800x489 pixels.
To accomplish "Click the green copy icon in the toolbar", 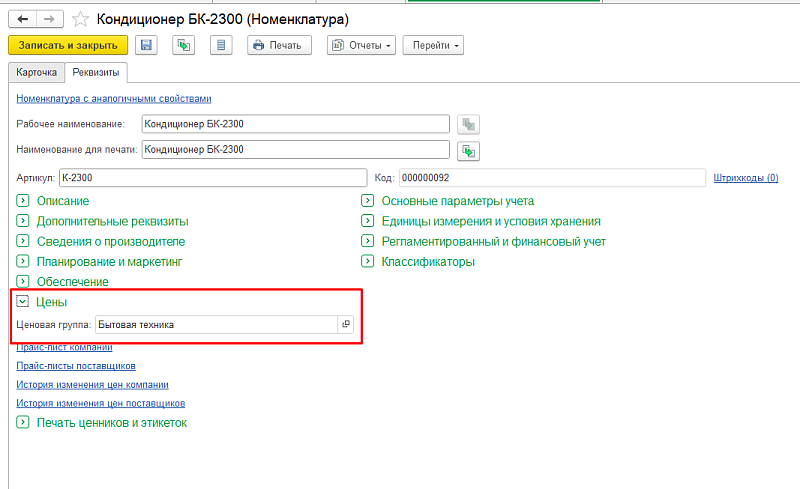I will pos(183,45).
